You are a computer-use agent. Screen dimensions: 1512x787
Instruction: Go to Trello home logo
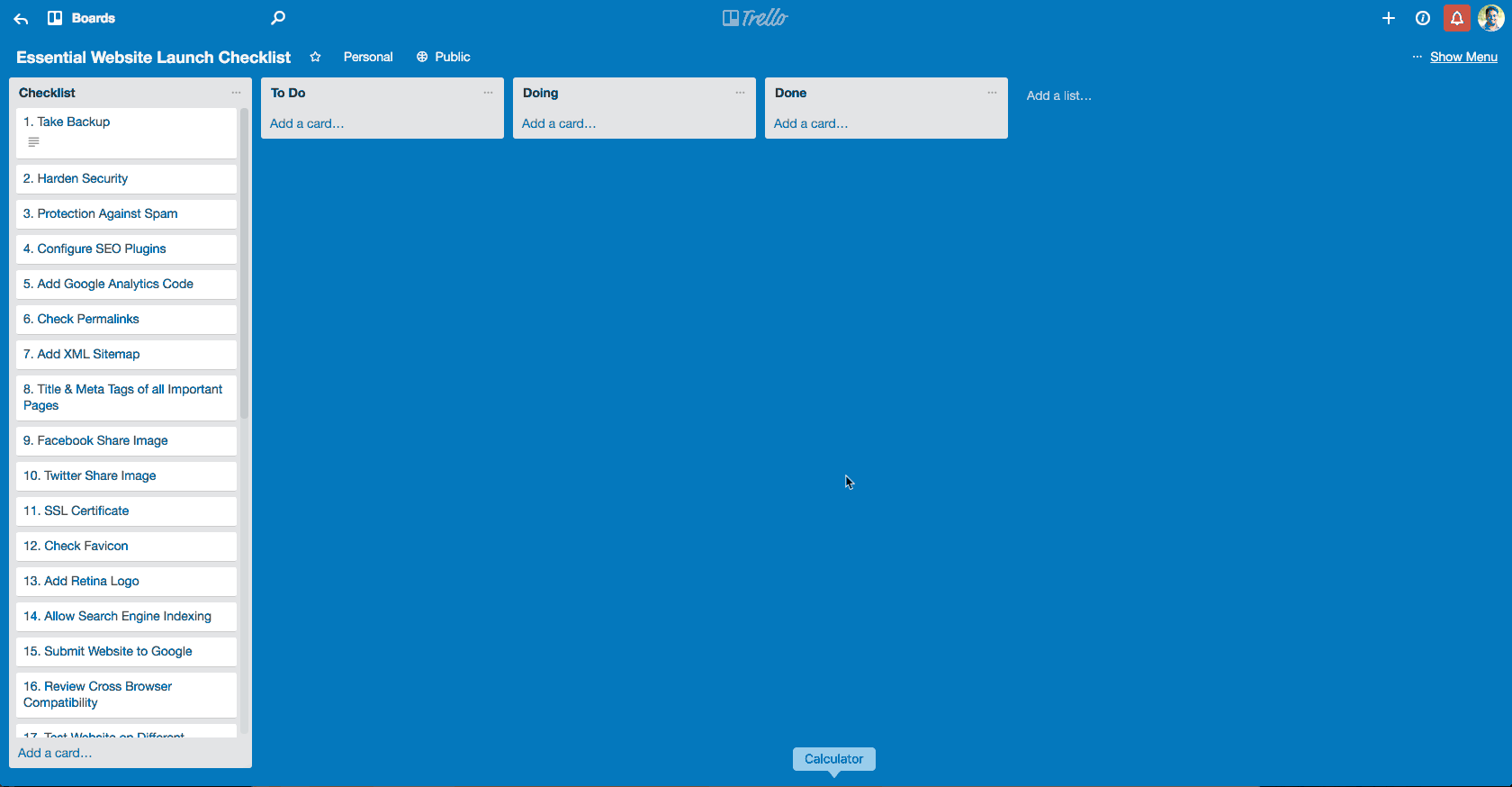coord(755,18)
